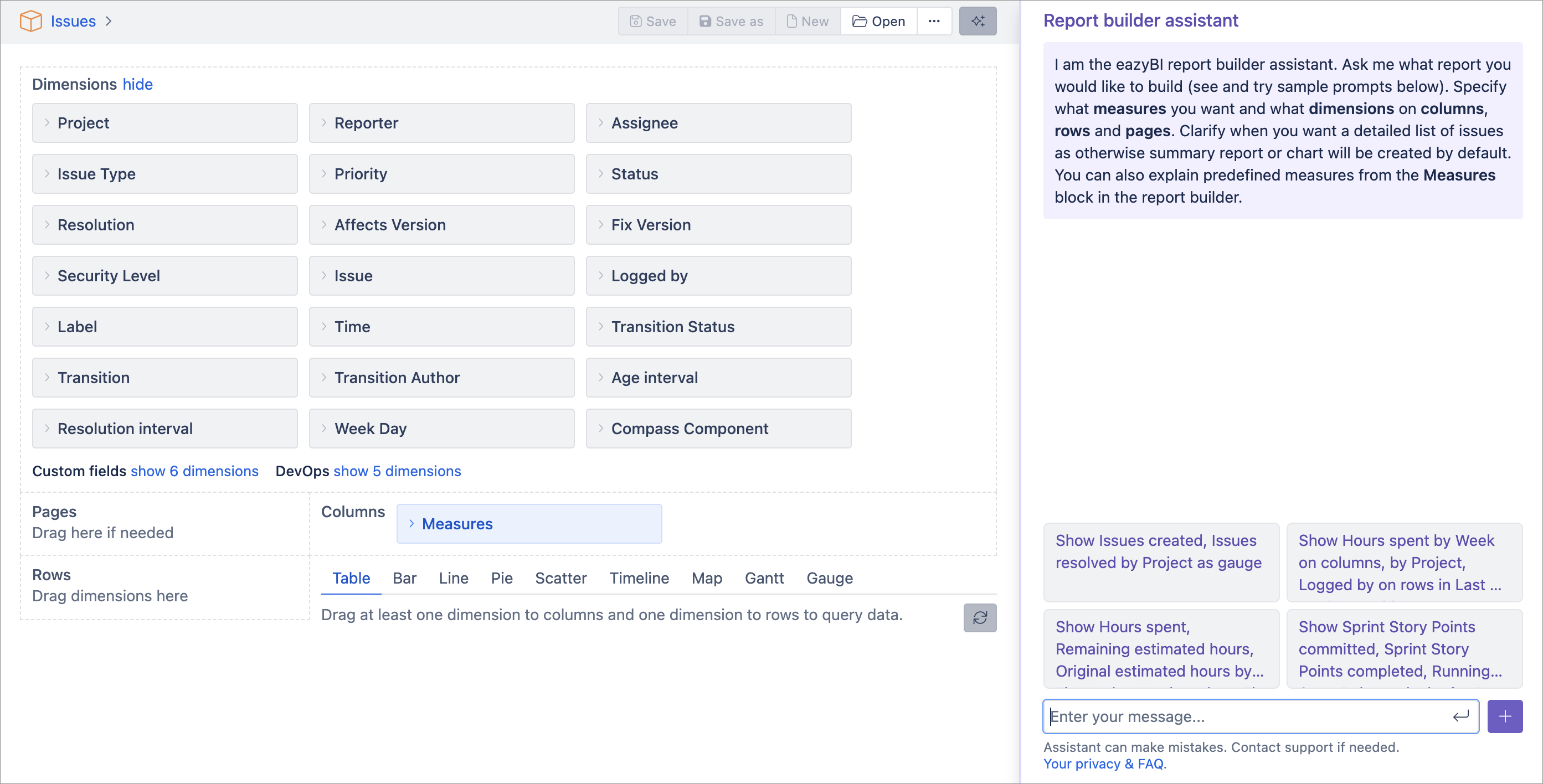Expand the Label dimension
1543x784 pixels.
tap(164, 327)
